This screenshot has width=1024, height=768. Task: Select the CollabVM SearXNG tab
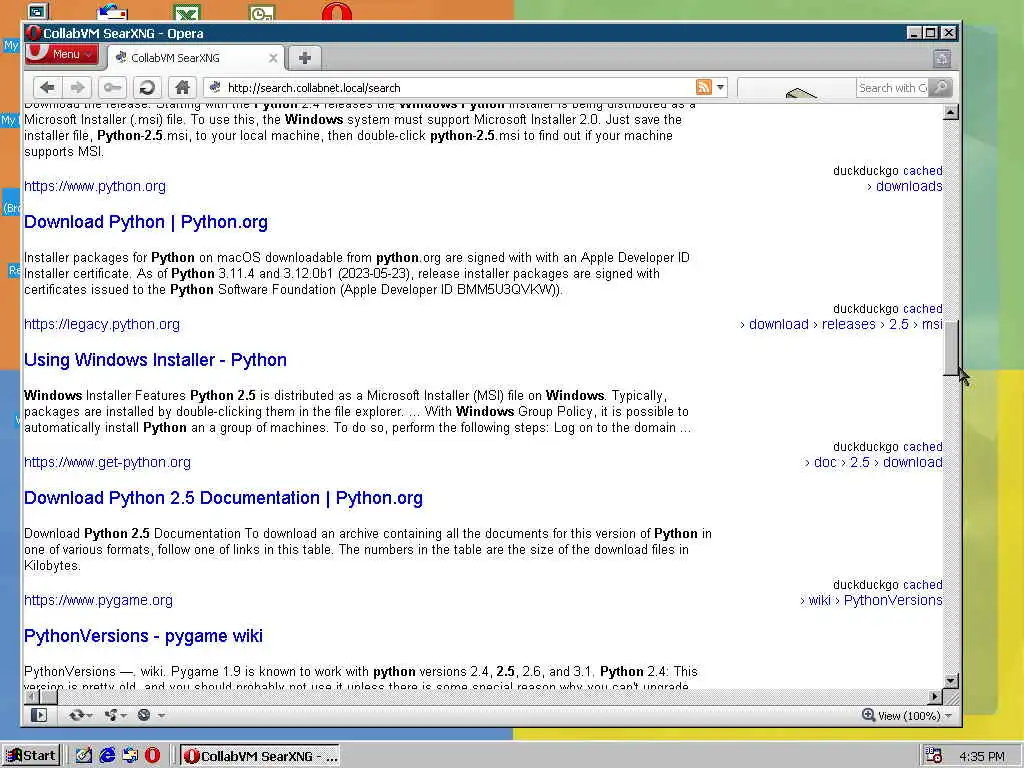click(193, 57)
